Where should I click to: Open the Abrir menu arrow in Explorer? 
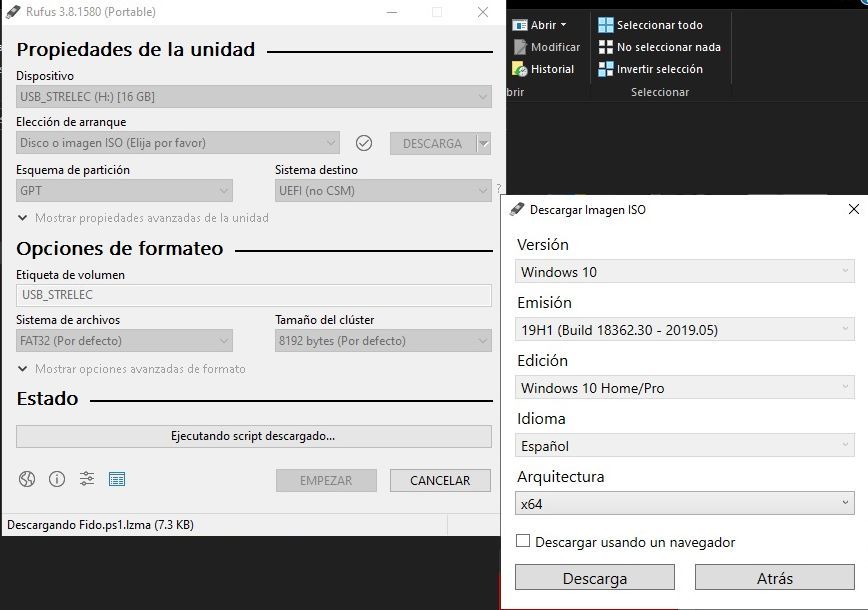(564, 25)
